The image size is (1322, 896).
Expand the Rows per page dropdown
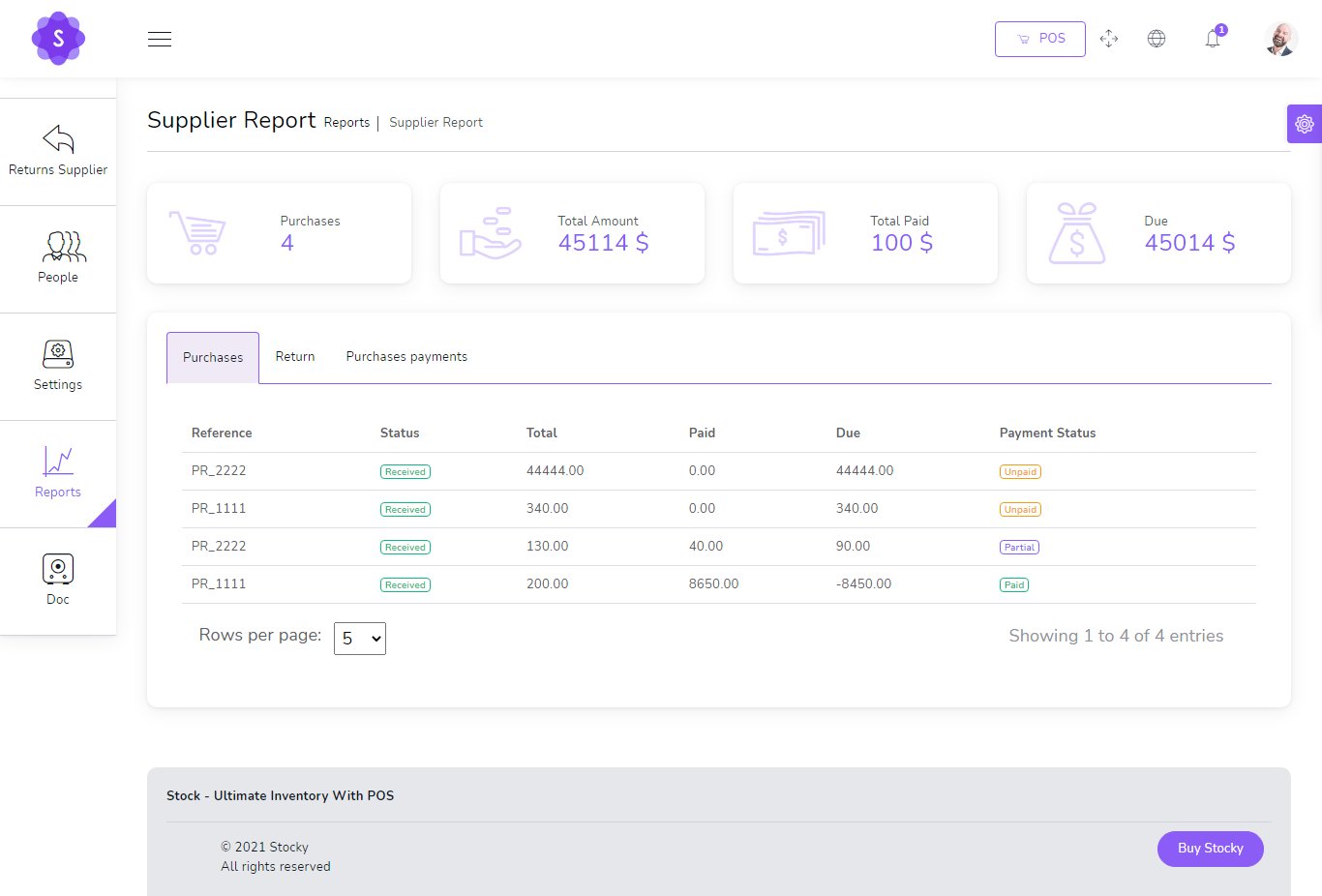pyautogui.click(x=360, y=639)
